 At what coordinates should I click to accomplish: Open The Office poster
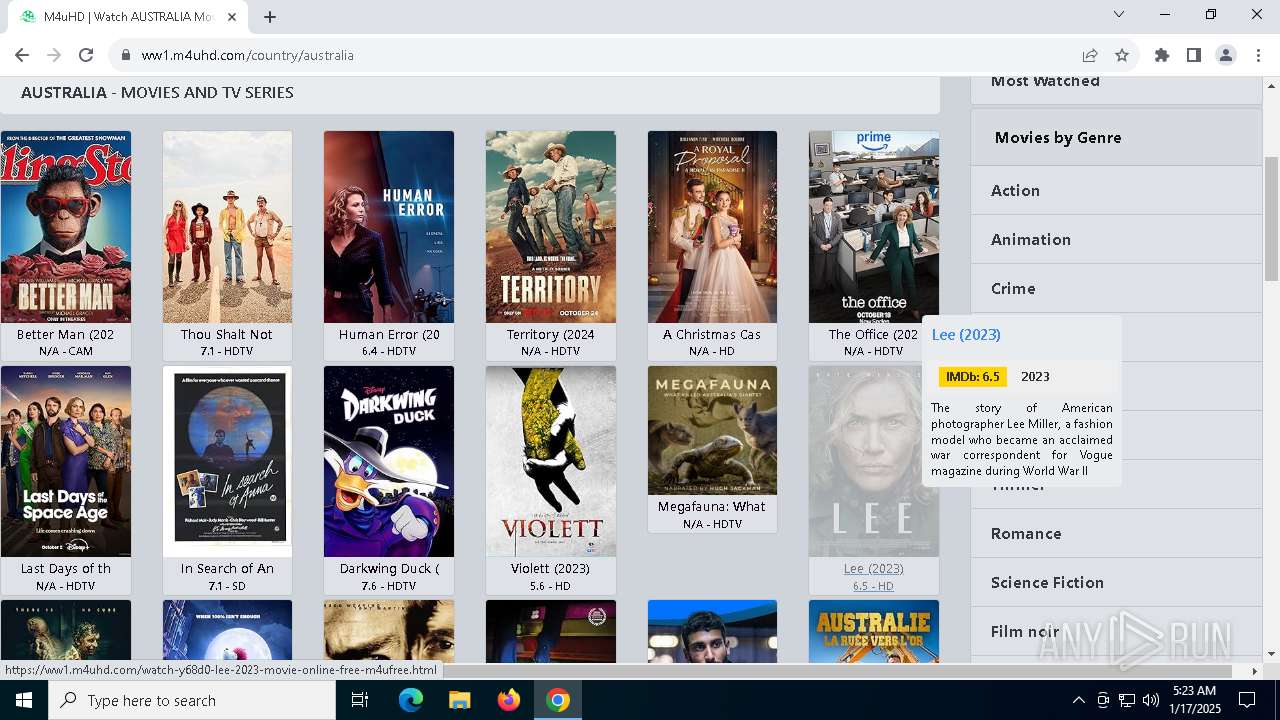click(874, 227)
